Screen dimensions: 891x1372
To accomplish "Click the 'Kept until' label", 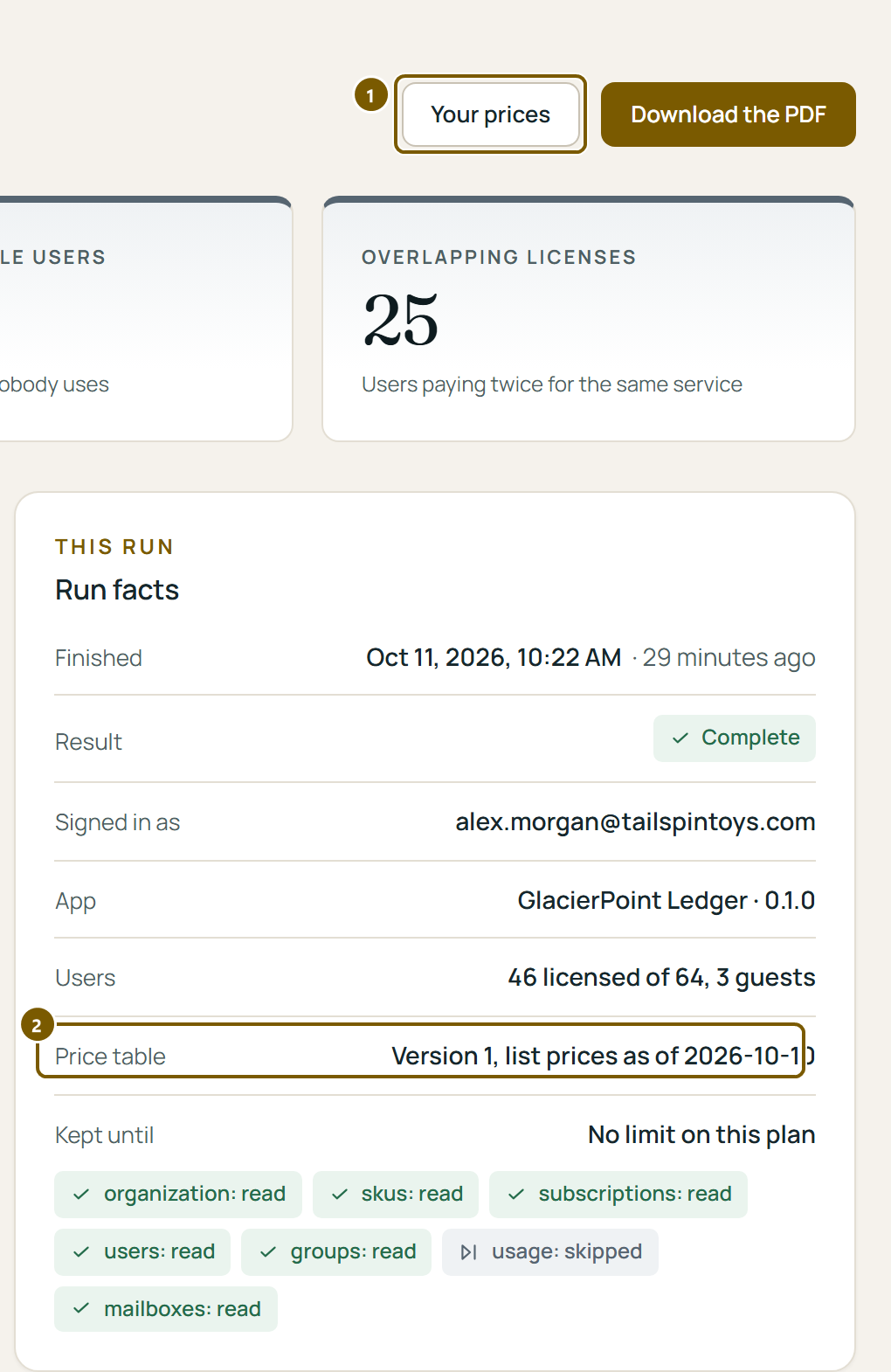I will [x=104, y=1135].
